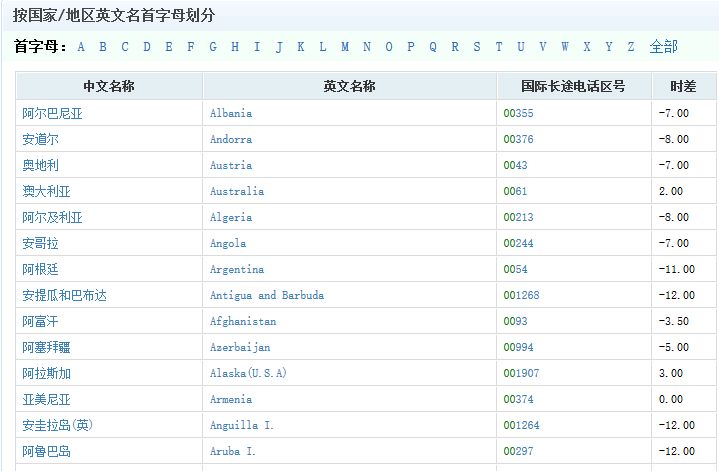Viewport: 719px width, 471px height.
Task: Click letter A in the alphabet filter
Action: click(81, 47)
